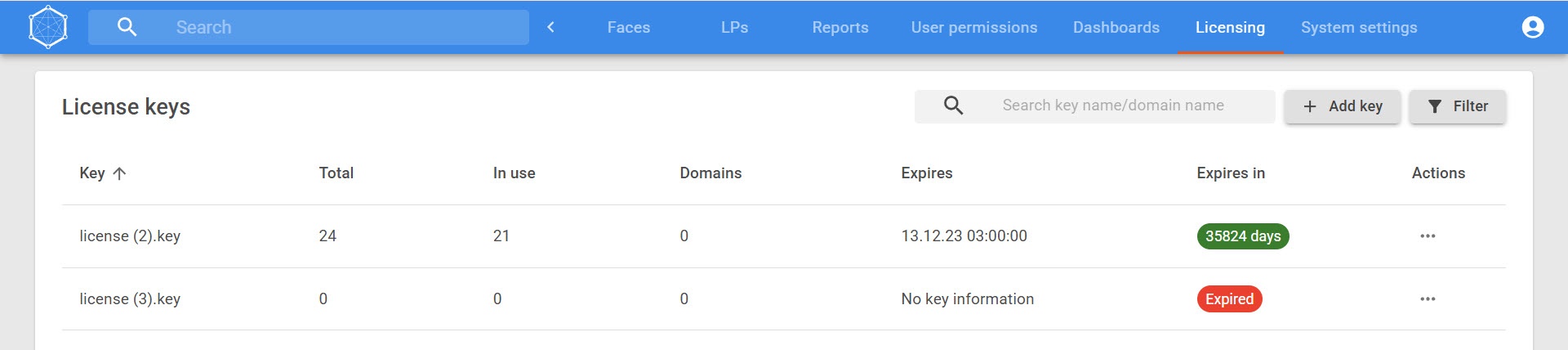The width and height of the screenshot is (1568, 350).
Task: Select the Dashboards tab
Action: (x=1116, y=27)
